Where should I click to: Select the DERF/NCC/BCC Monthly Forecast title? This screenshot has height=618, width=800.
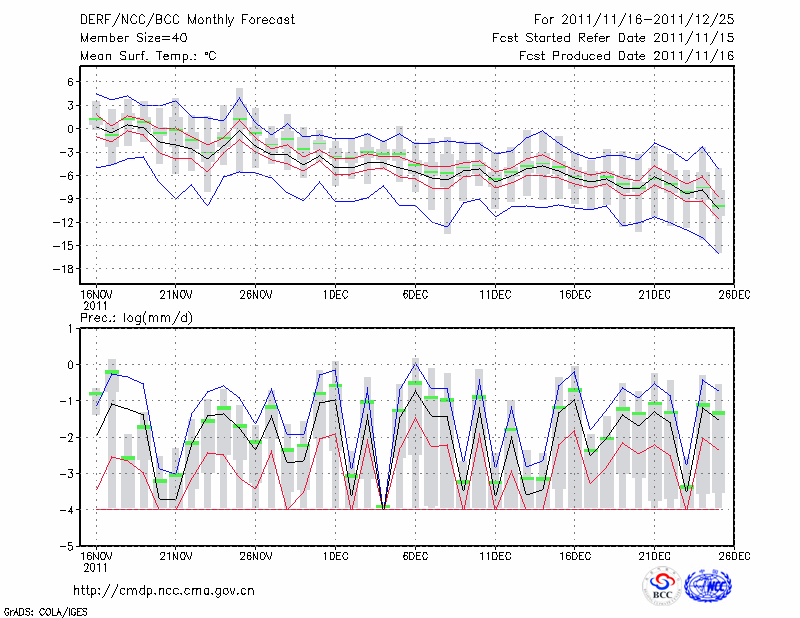tap(190, 19)
